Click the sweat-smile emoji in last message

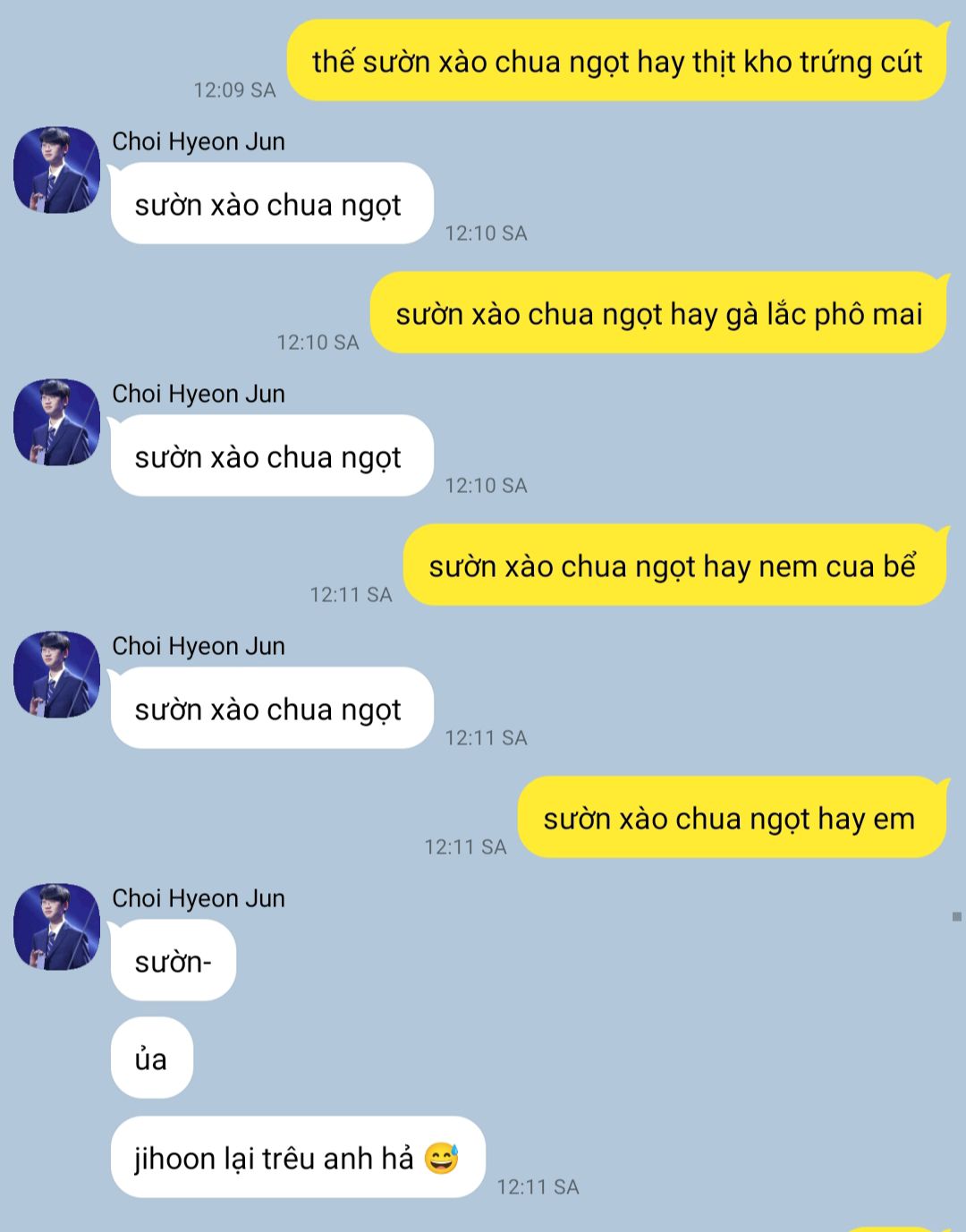tap(441, 1158)
